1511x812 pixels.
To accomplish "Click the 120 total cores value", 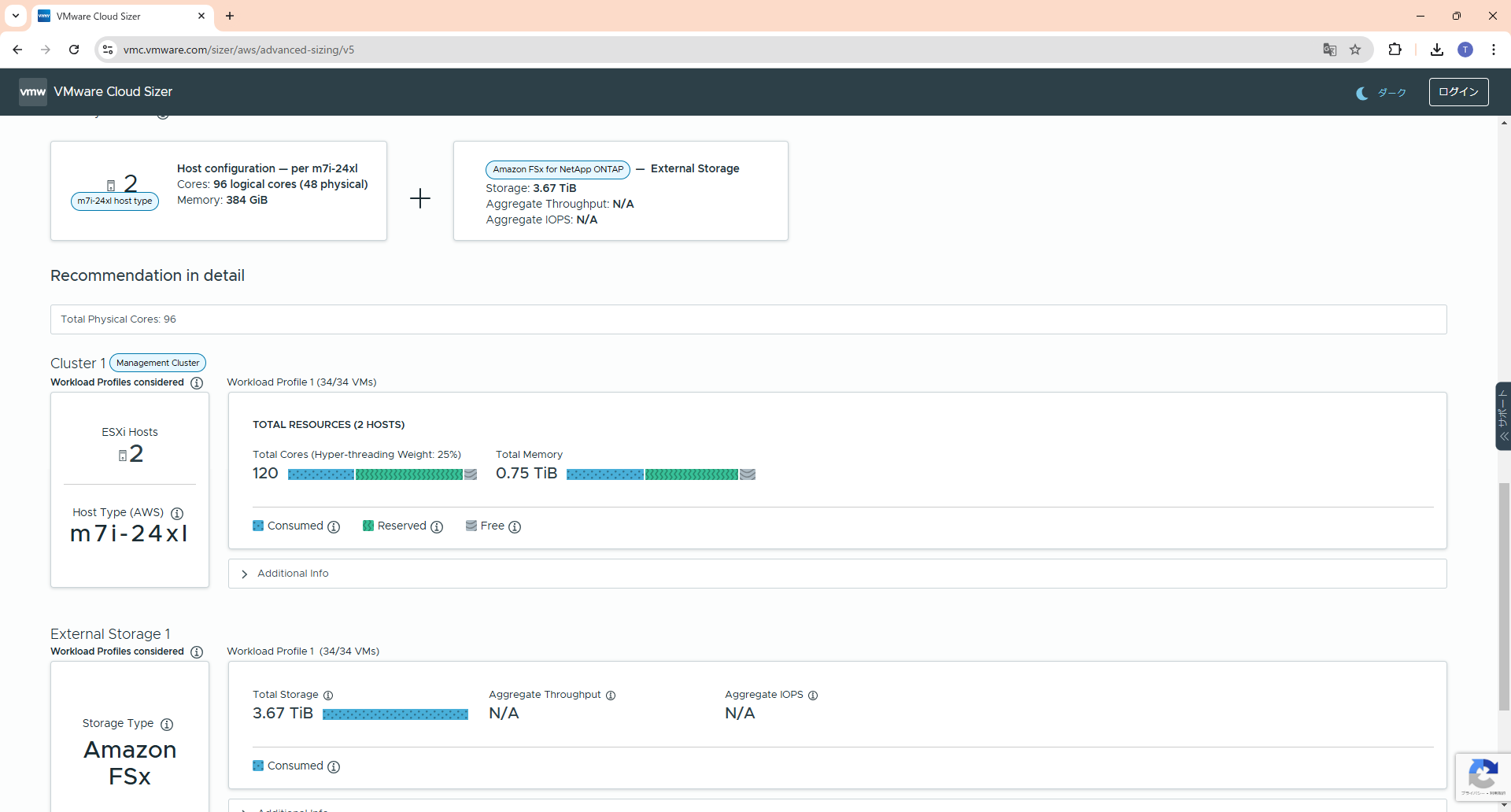I will click(265, 474).
